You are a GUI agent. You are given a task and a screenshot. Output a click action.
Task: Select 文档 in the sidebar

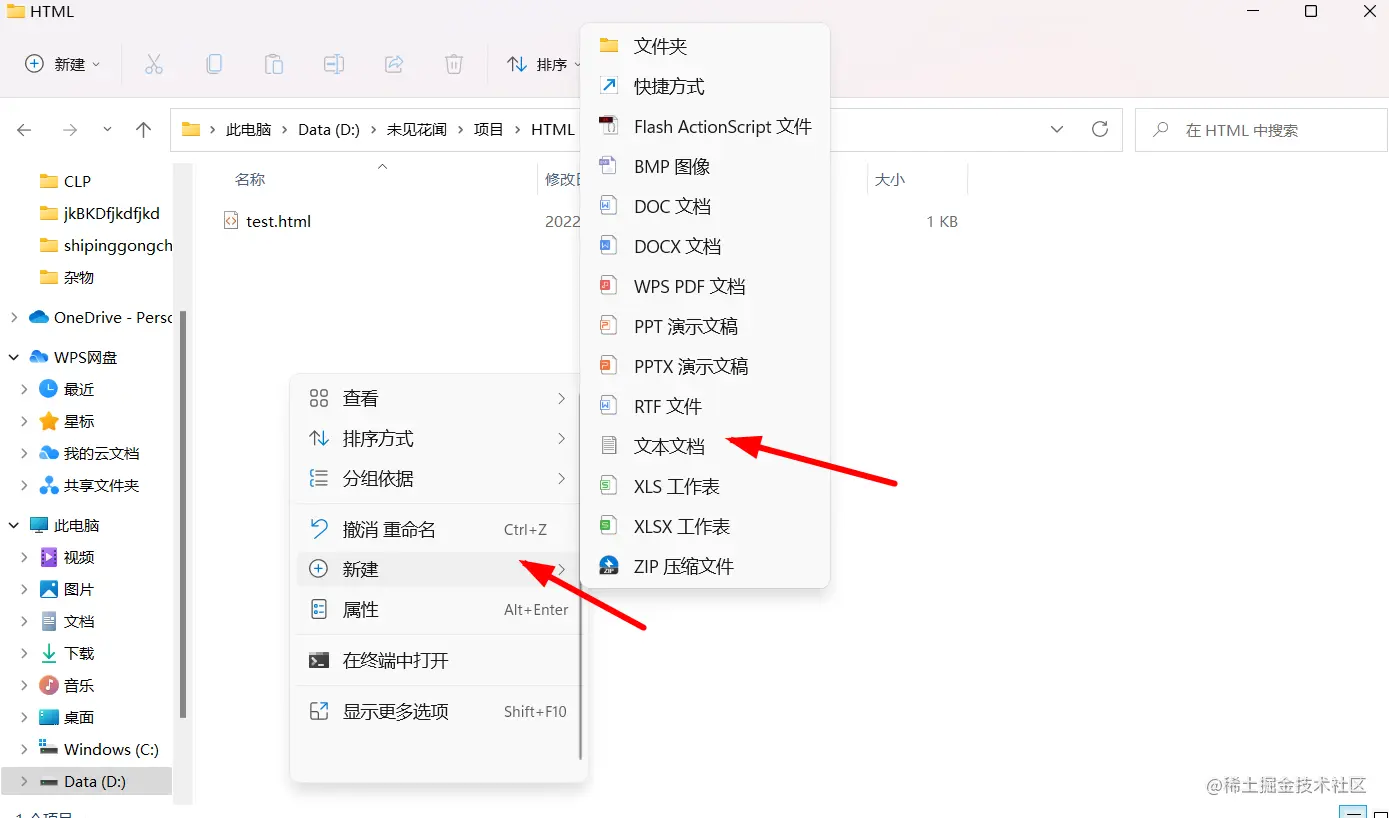click(67, 621)
